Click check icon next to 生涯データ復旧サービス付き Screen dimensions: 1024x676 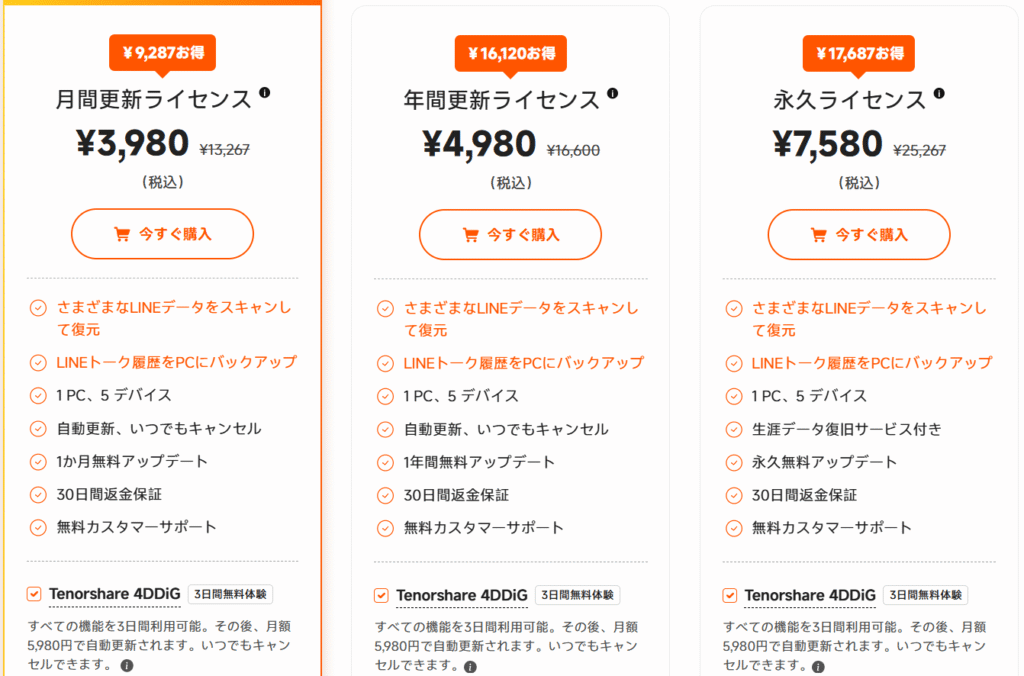pyautogui.click(x=733, y=429)
